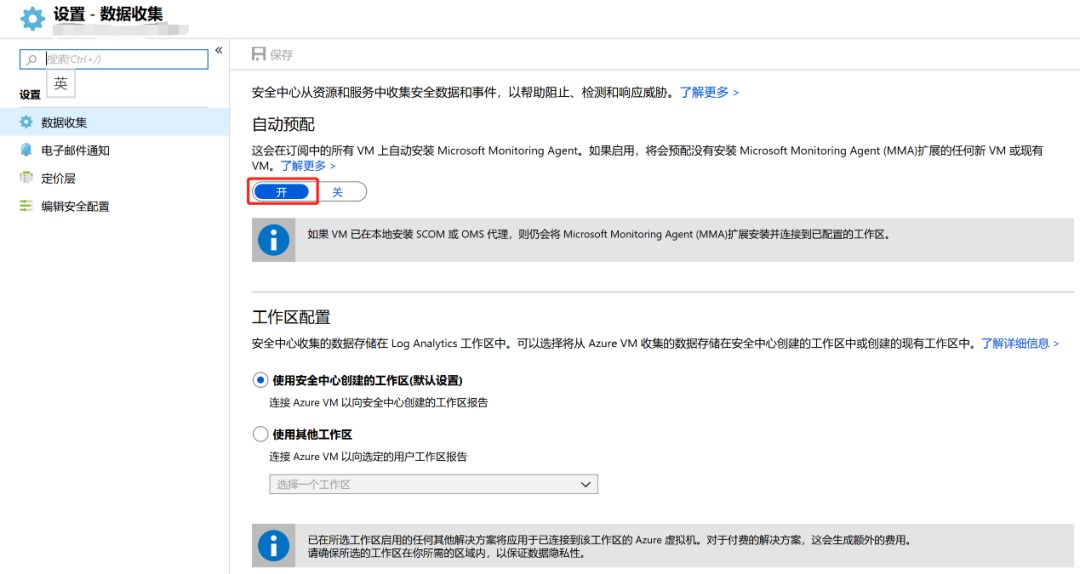
Task: Click the save floppy disk icon
Action: 259,55
